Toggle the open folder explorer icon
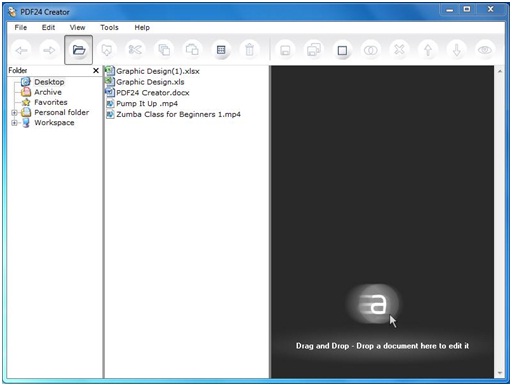Viewport: 512px width, 386px height. pos(79,50)
